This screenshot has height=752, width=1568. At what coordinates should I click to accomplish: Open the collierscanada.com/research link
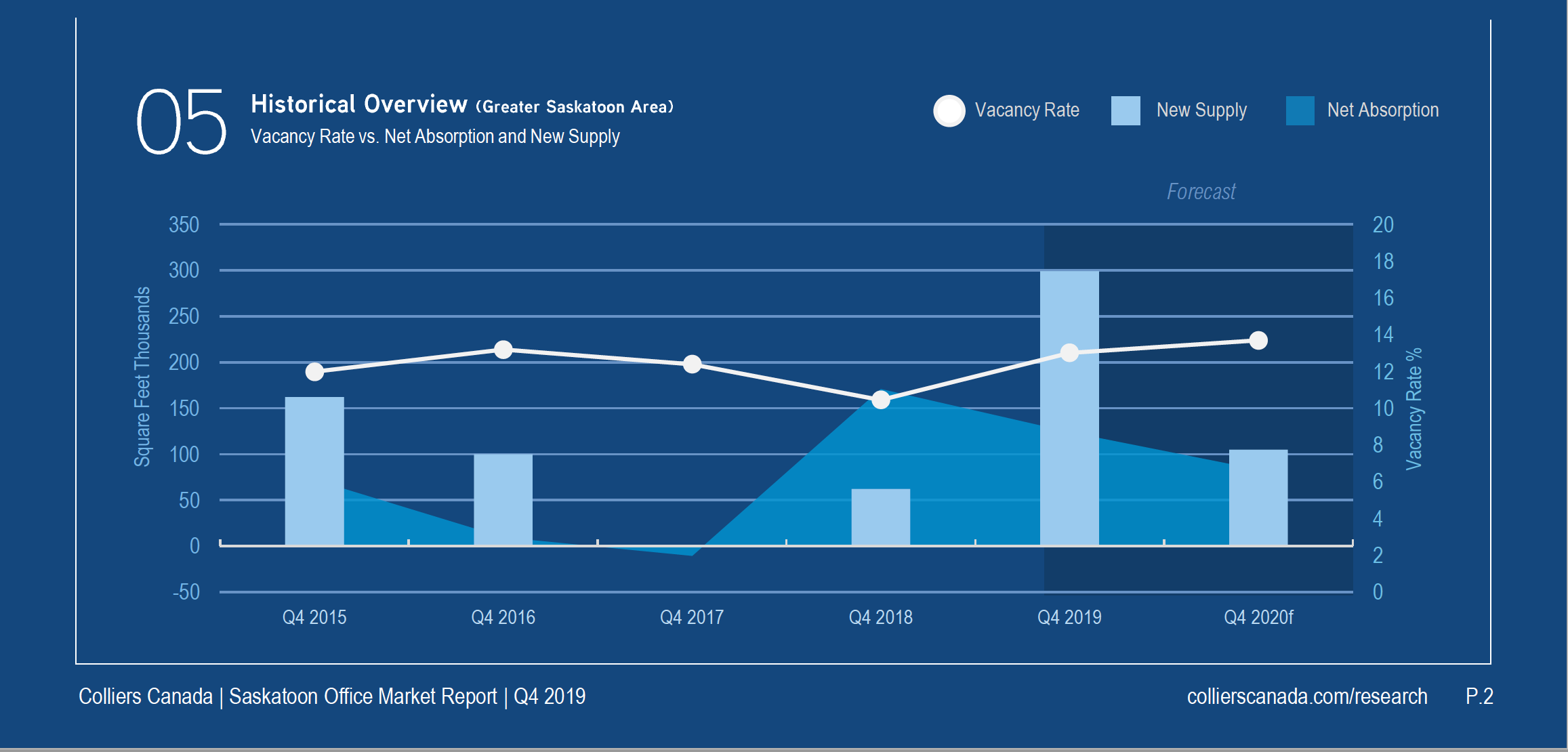[1307, 696]
